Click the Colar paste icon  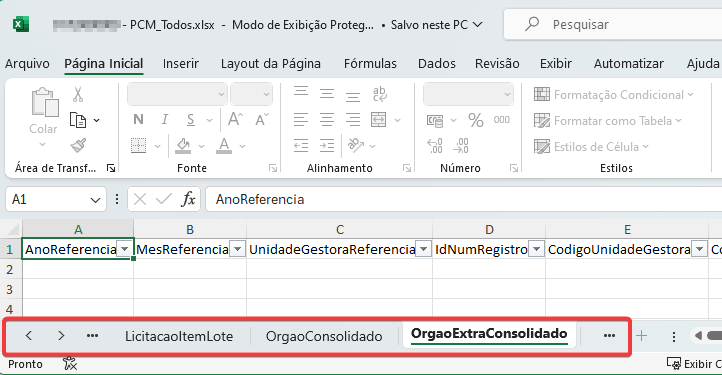click(x=44, y=102)
